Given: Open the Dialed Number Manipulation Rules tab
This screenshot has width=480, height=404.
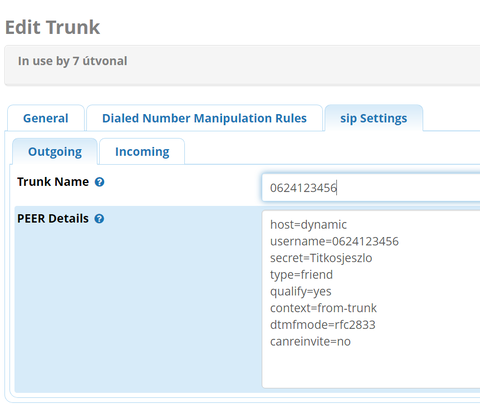Looking at the screenshot, I should (x=204, y=118).
